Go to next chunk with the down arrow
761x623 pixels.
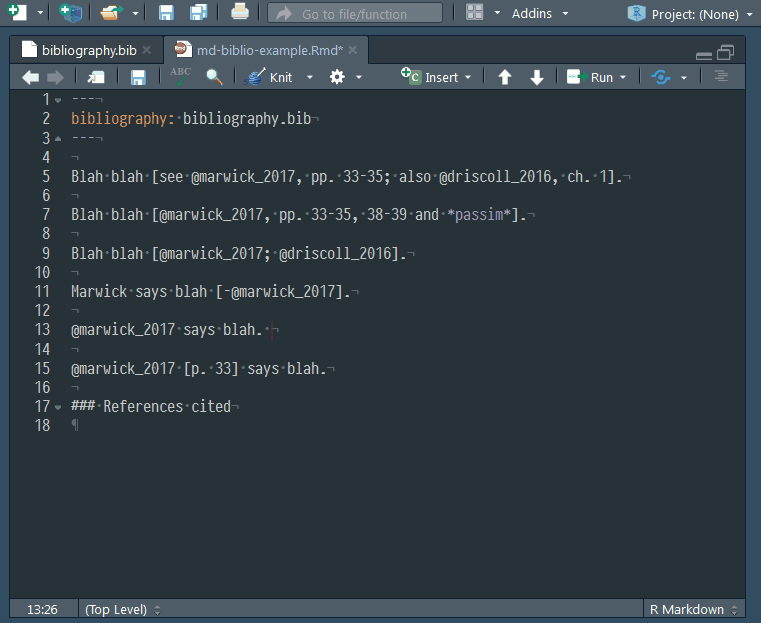537,77
